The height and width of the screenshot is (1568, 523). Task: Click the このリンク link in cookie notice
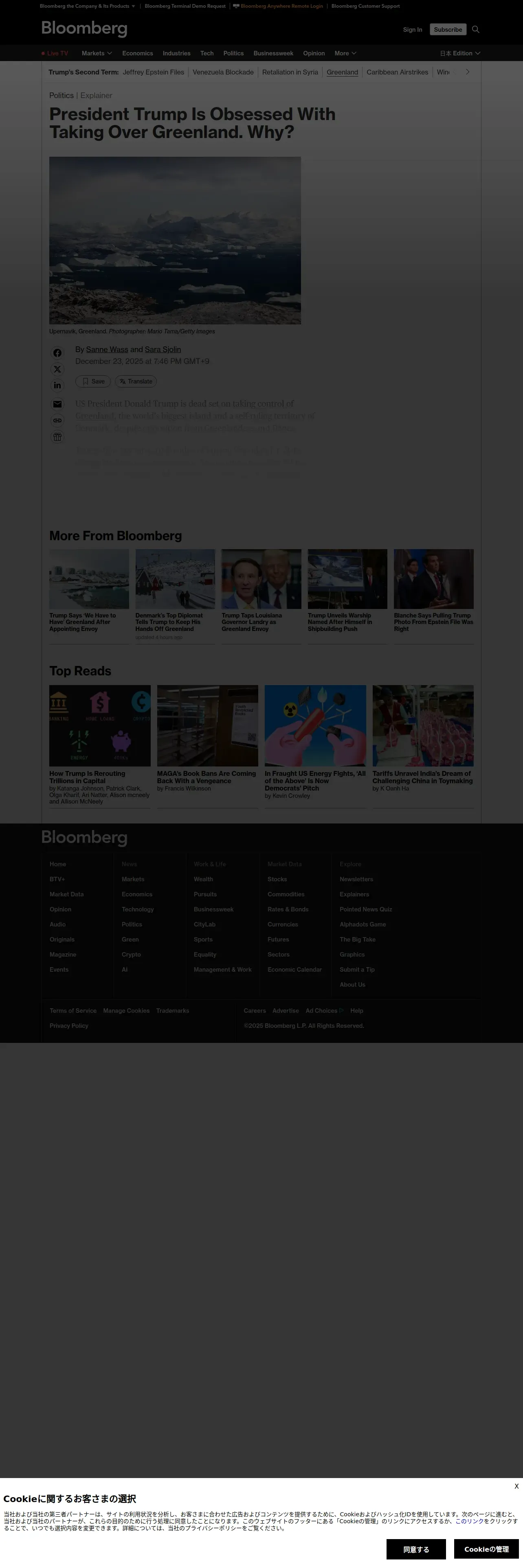[469, 1521]
